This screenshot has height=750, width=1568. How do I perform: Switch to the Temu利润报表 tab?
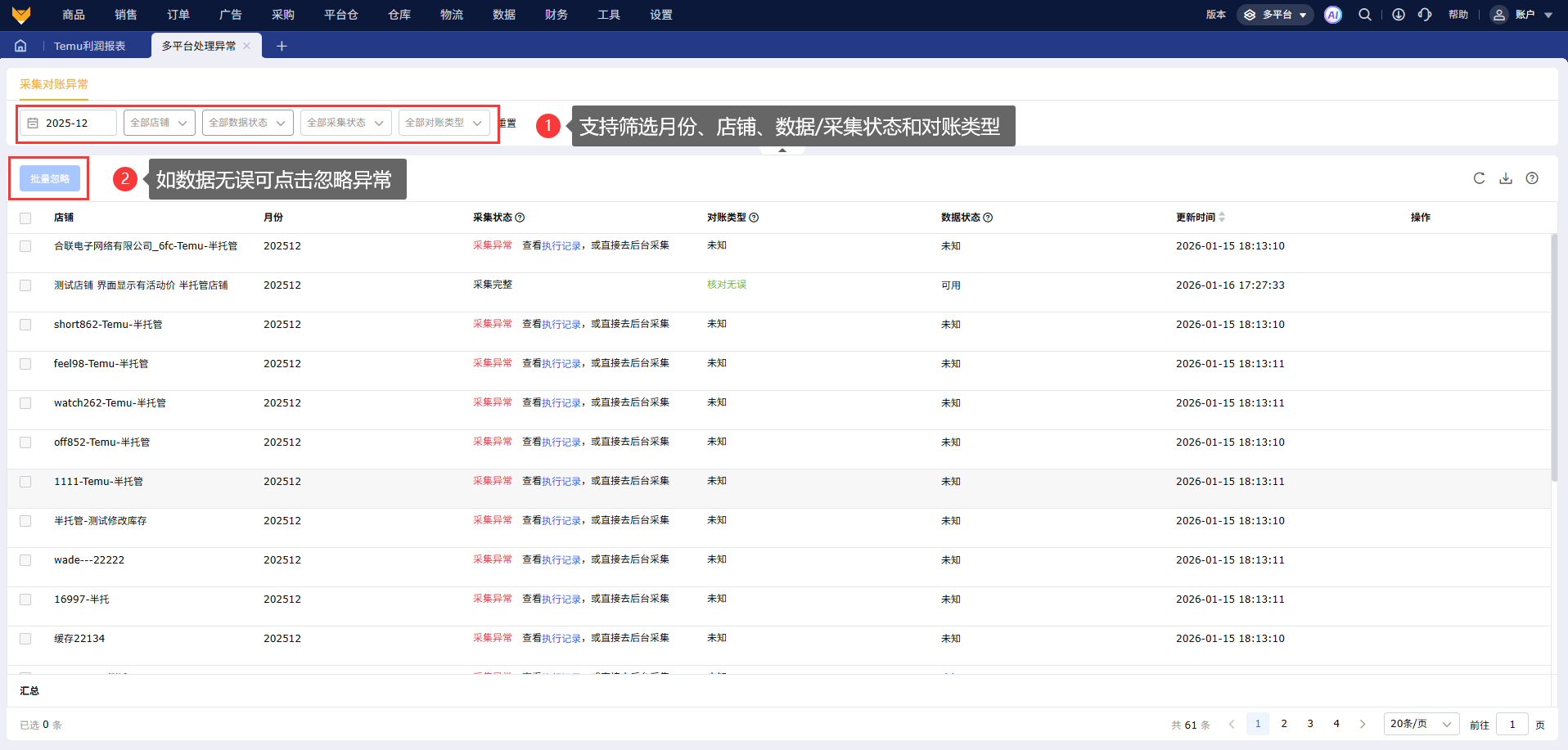[x=90, y=46]
